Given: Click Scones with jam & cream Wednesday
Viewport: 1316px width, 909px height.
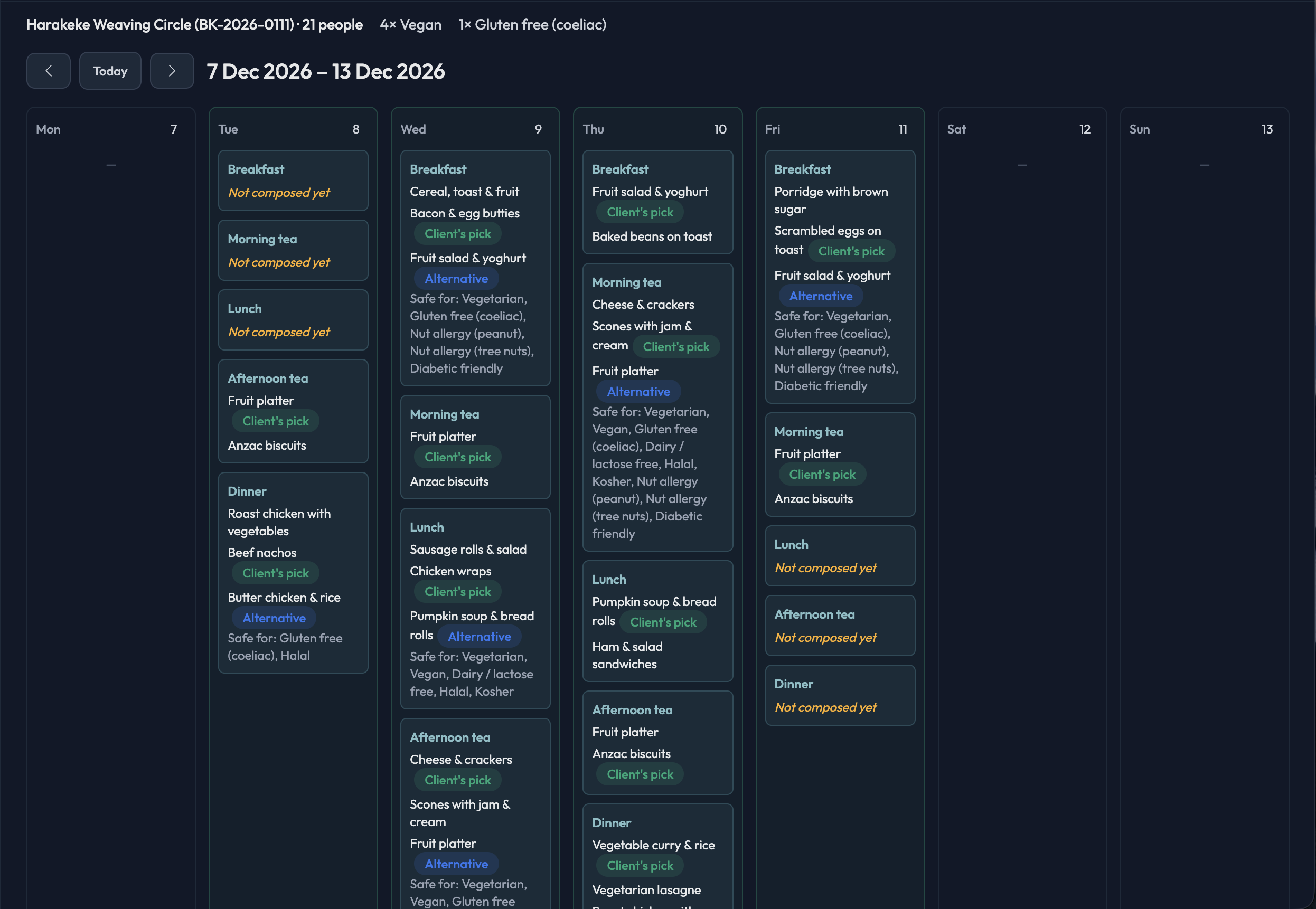Looking at the screenshot, I should point(460,813).
